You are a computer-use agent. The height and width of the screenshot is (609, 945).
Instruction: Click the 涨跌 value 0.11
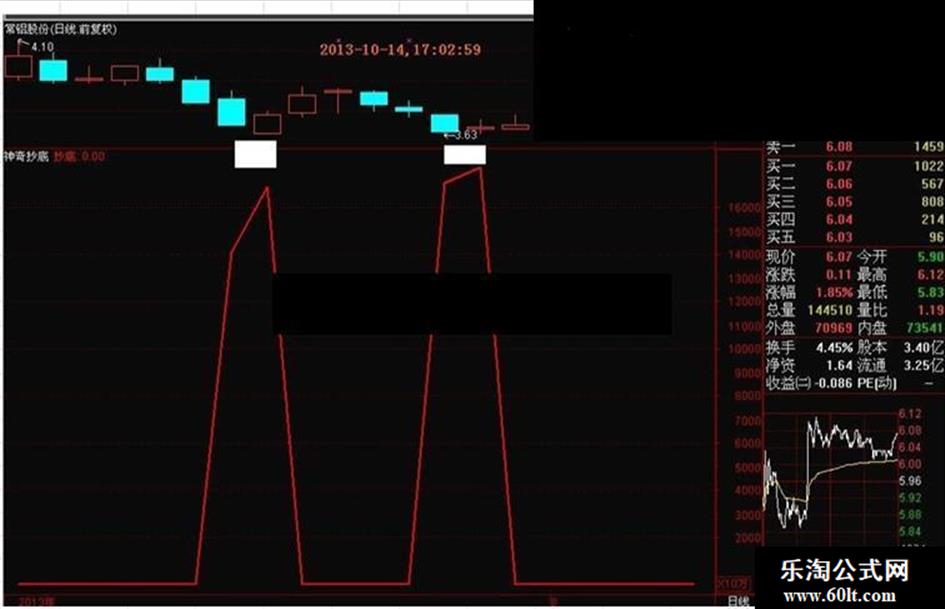[x=839, y=275]
